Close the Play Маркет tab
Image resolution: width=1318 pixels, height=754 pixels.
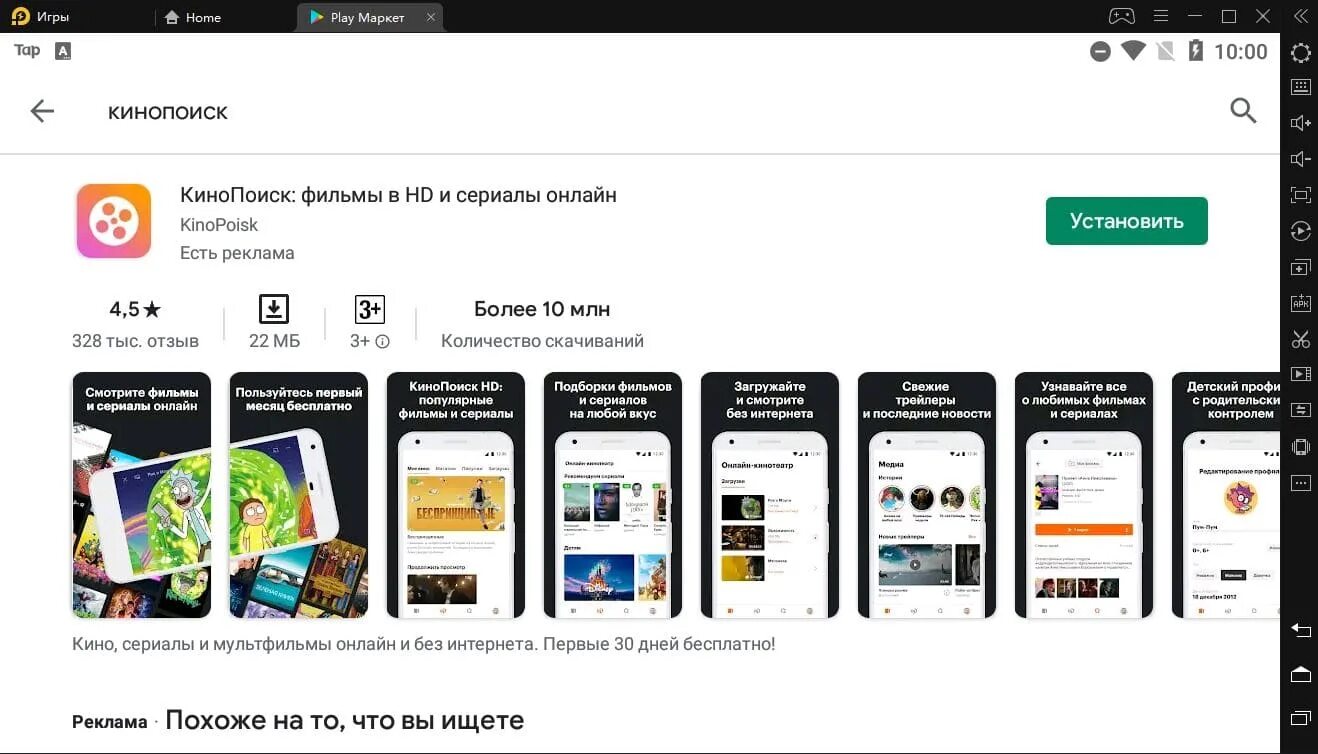pos(430,17)
